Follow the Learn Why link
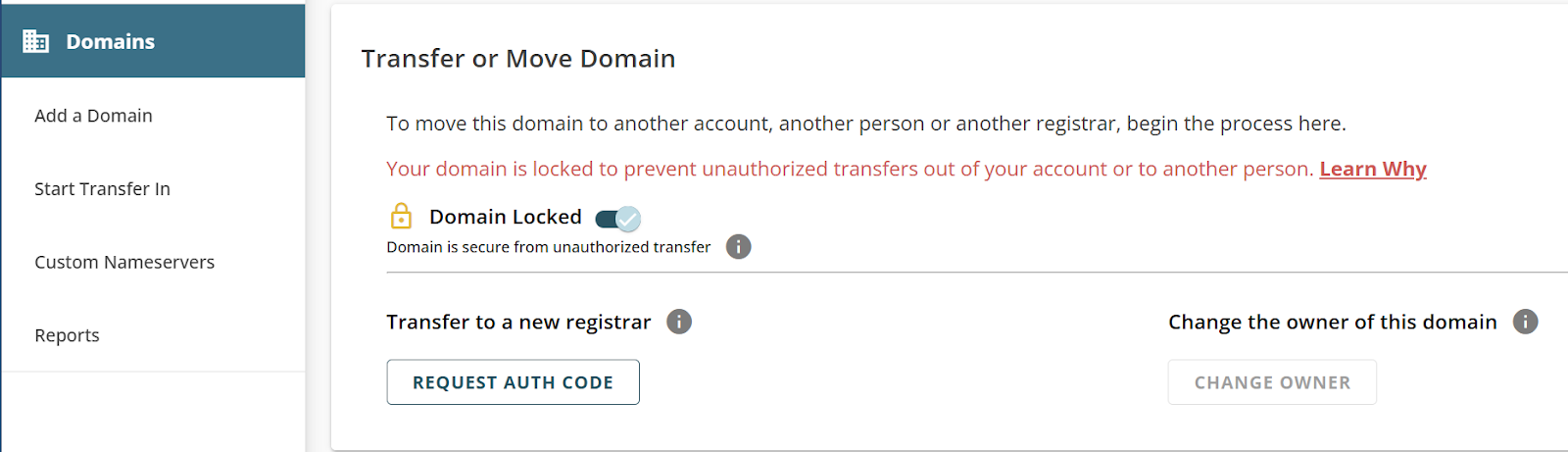This screenshot has width=1568, height=452. point(1372,169)
